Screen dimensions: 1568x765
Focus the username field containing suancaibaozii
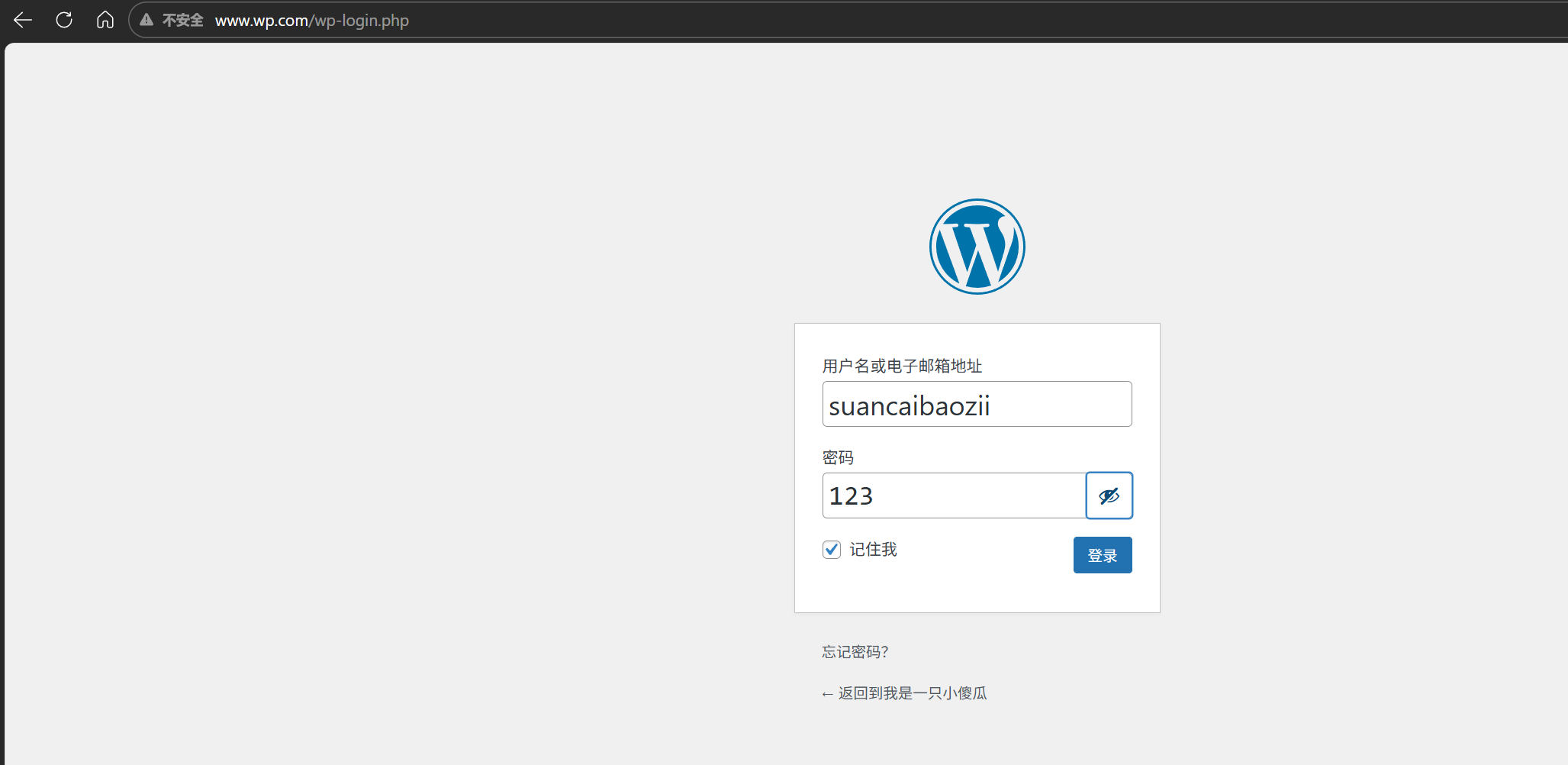pos(977,404)
